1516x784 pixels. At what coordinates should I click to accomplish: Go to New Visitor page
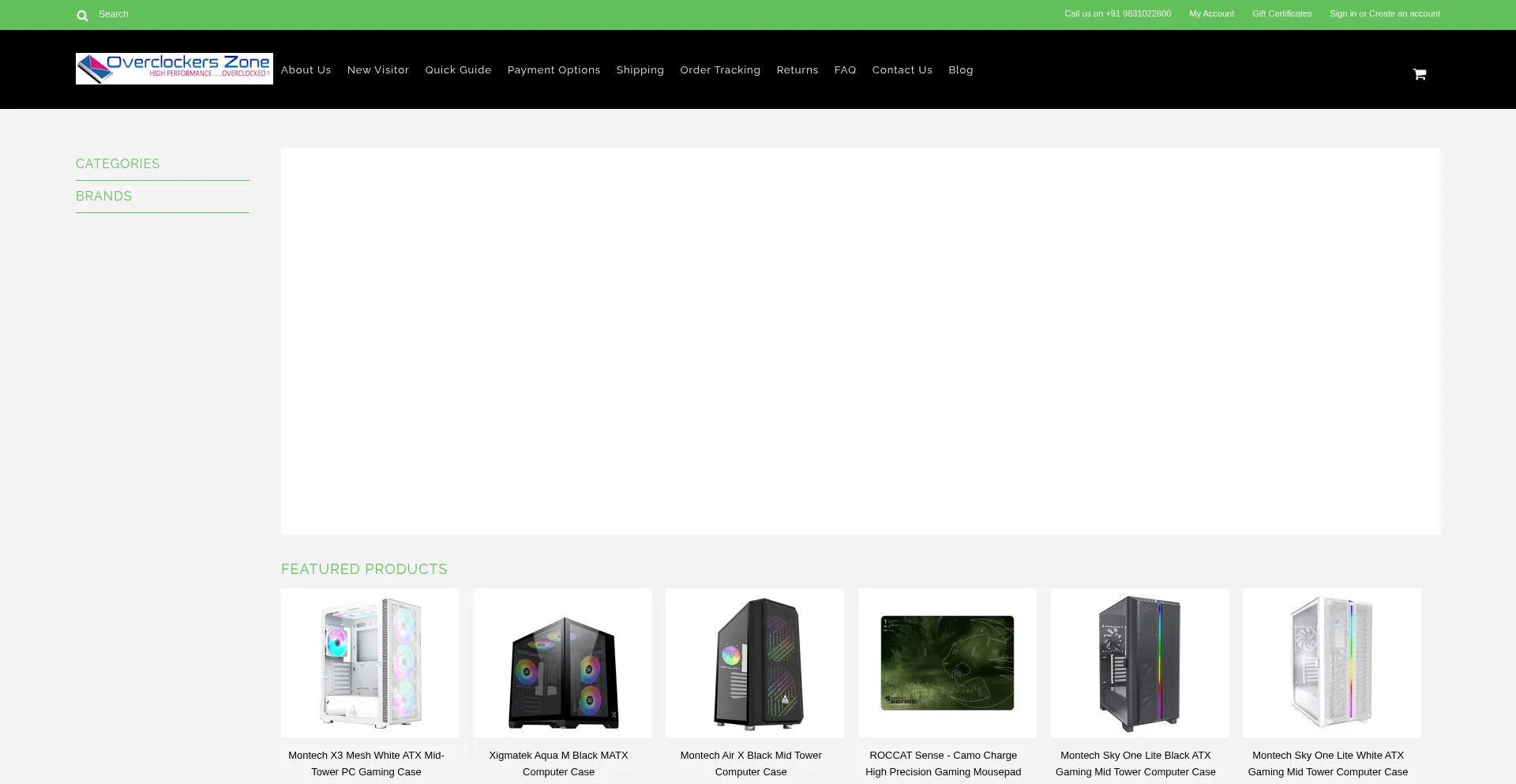[378, 70]
